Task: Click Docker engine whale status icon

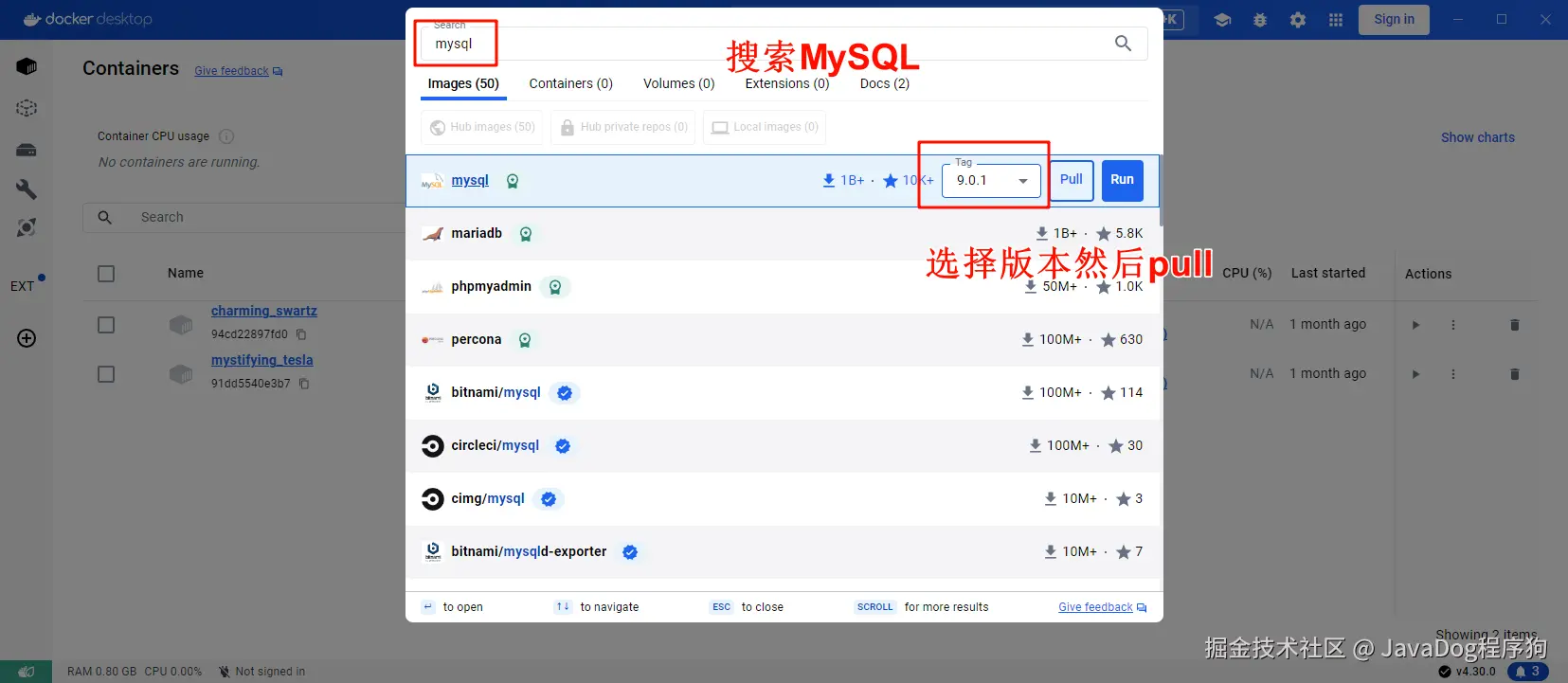Action: (x=26, y=672)
